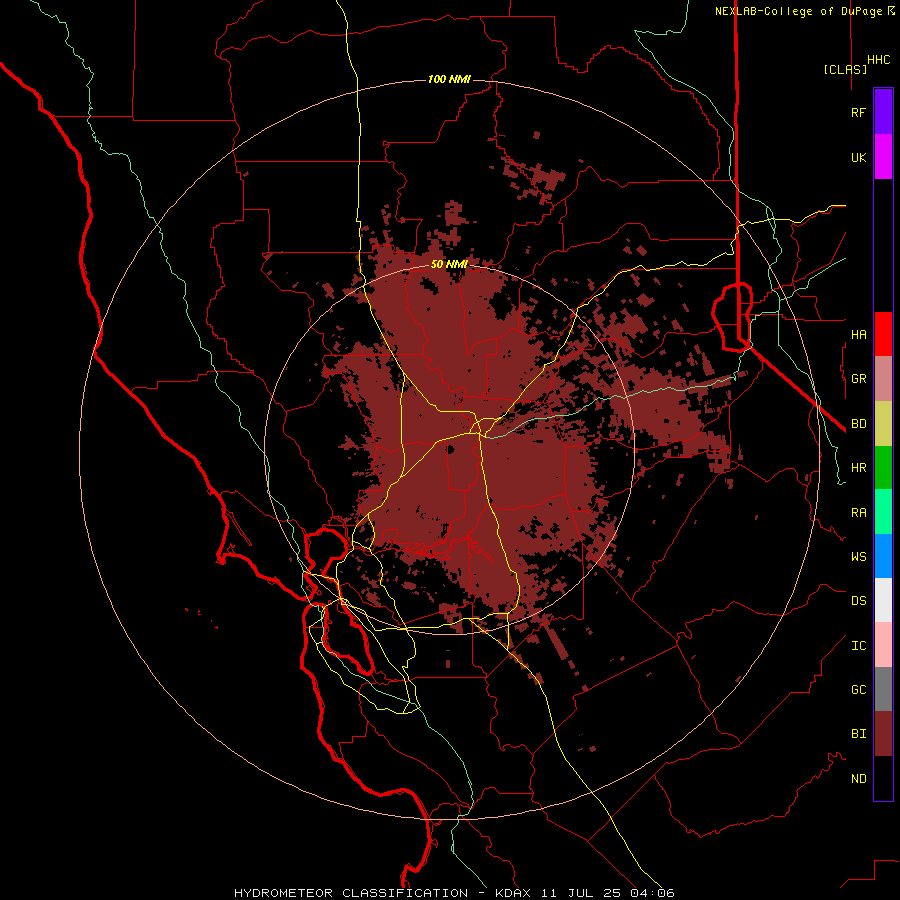Click the KDAX radar station identifier
900x900 pixels.
coord(513,893)
